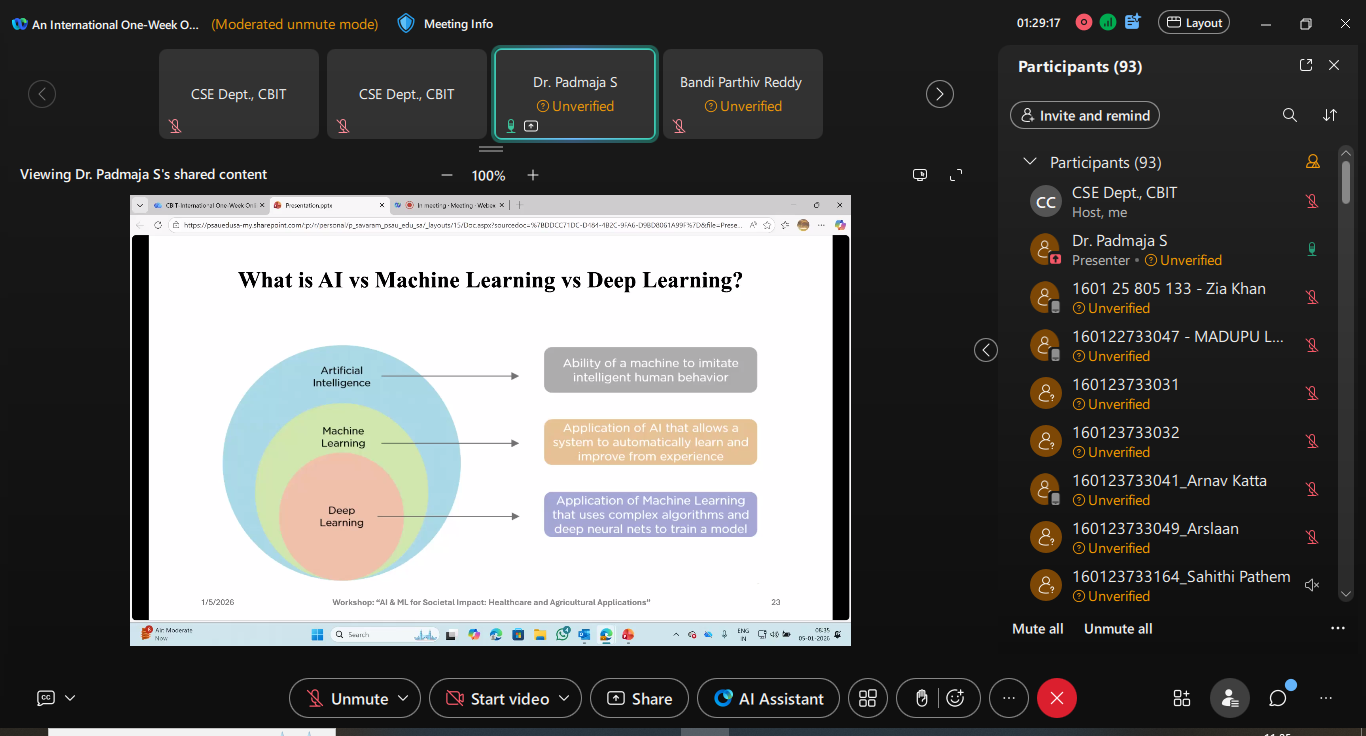
Task: Pop out the Participants panel
Action: click(x=1305, y=65)
